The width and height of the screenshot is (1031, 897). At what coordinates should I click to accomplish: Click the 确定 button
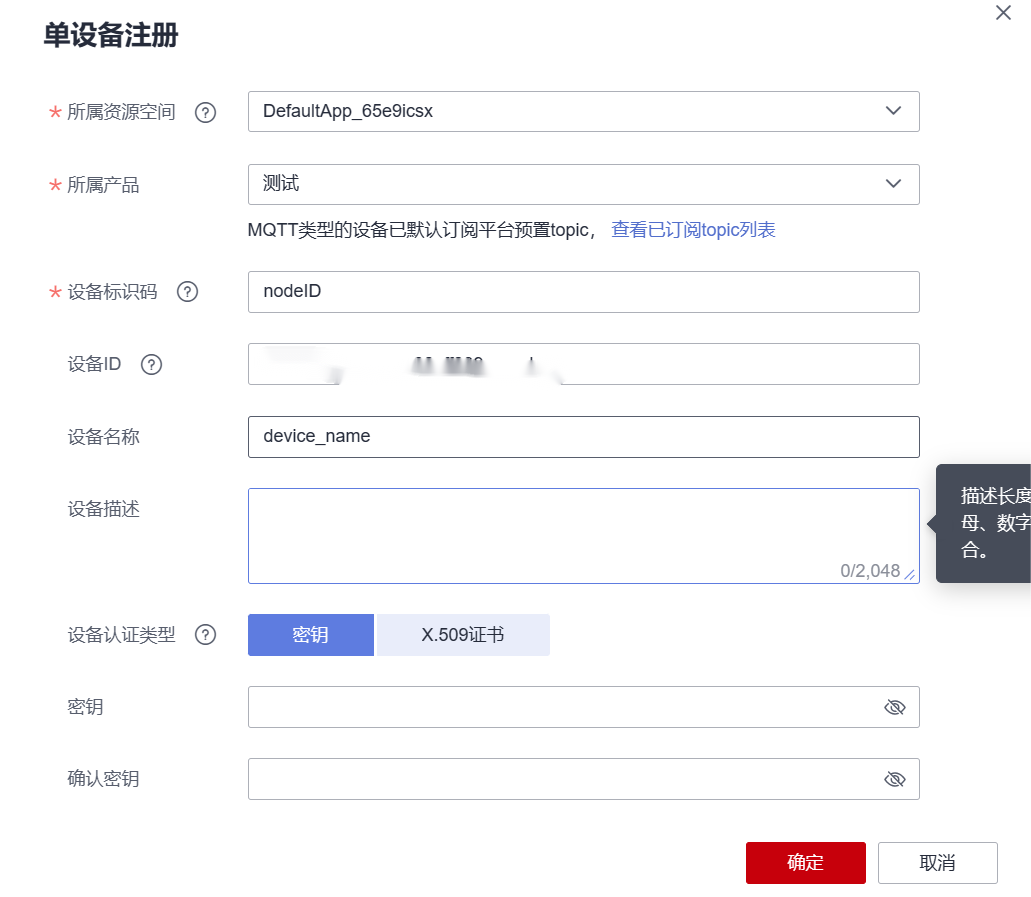pyautogui.click(x=805, y=863)
